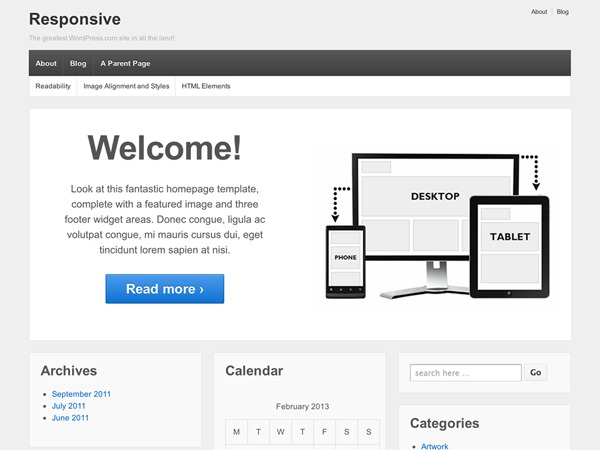Viewport: 600px width, 450px height.
Task: Click the W weekday calendar header
Action: 280,432
